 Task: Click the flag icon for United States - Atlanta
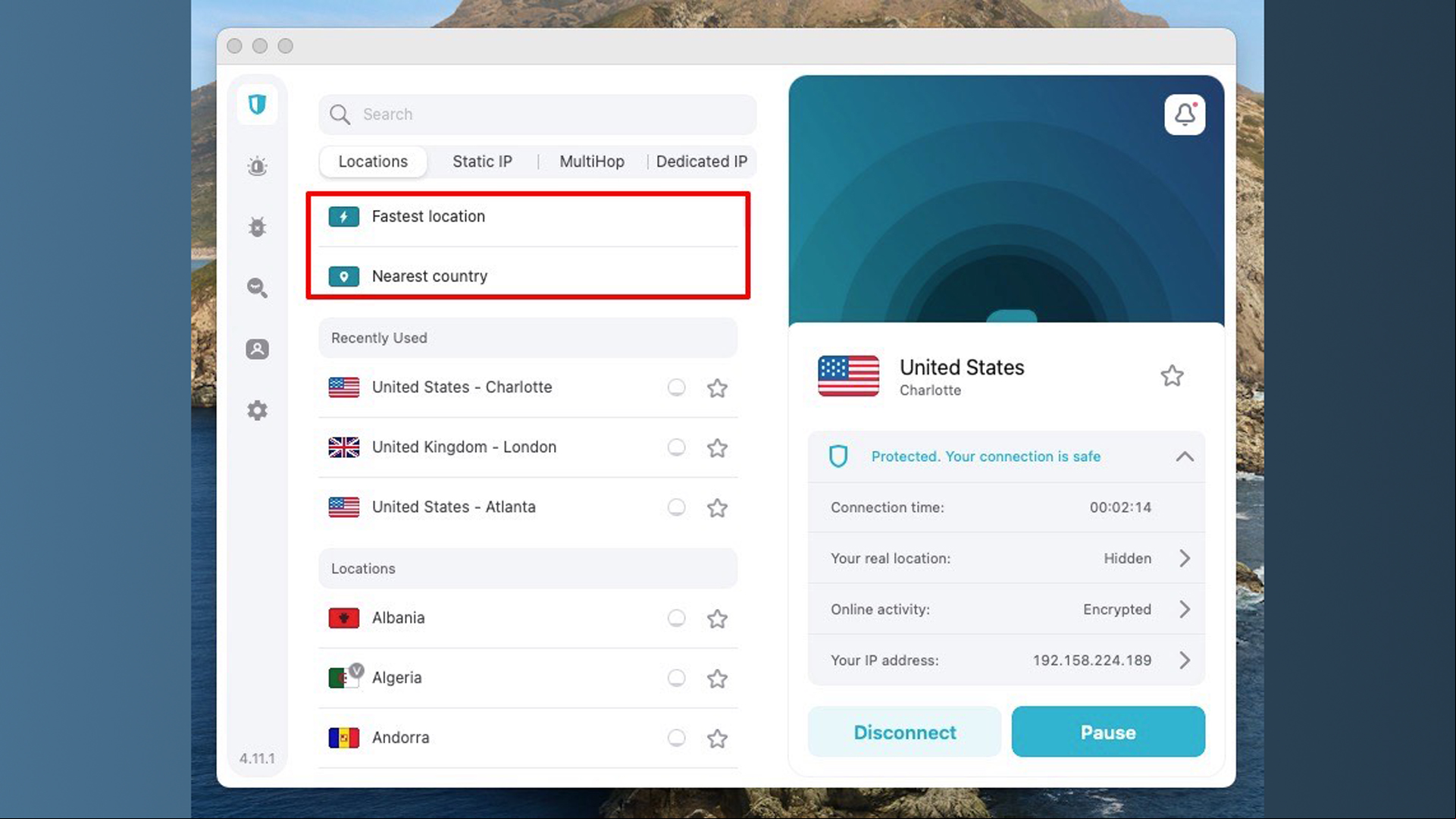pos(343,507)
